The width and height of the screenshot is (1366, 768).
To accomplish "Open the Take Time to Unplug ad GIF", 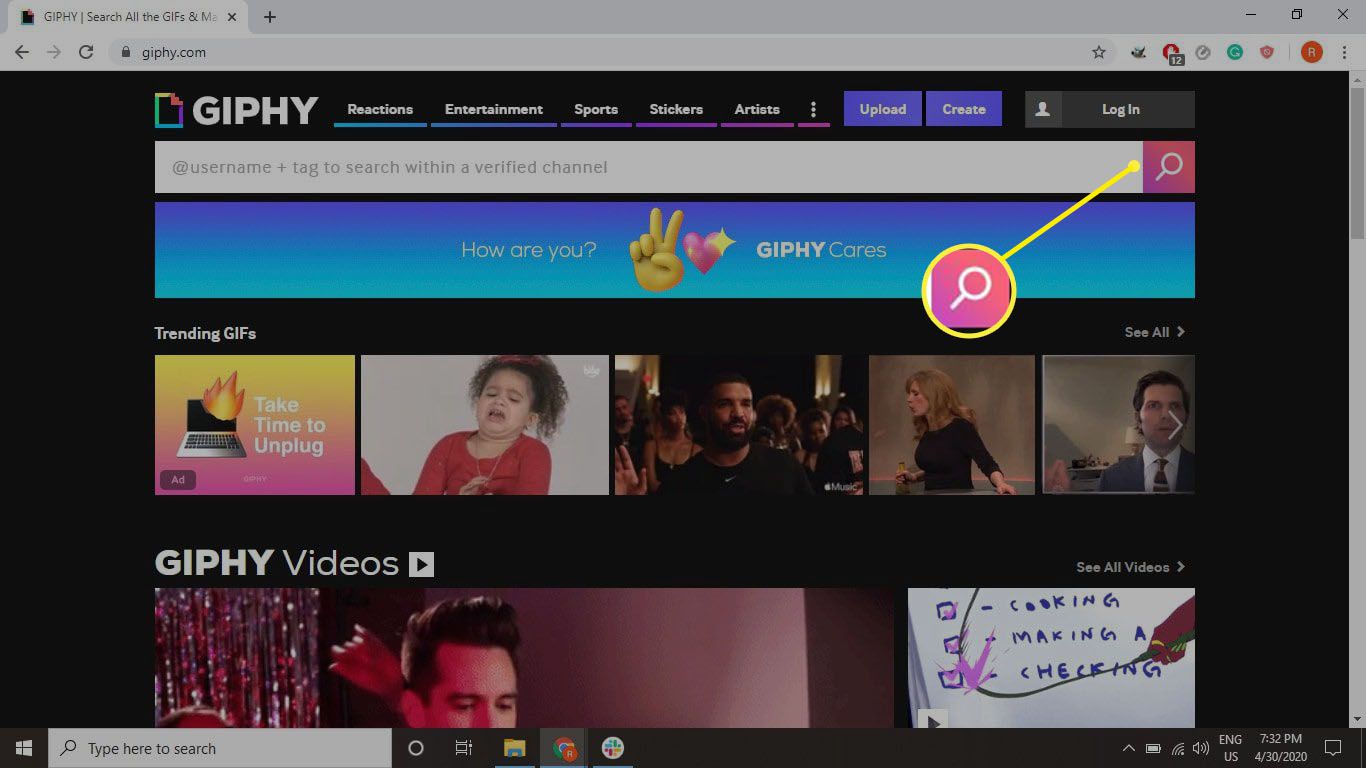I will point(255,425).
